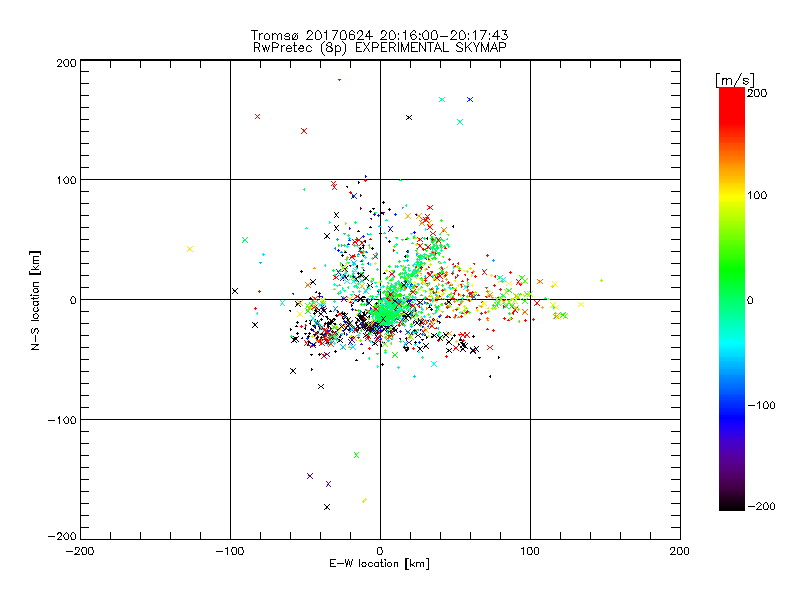Click the x-axis tick label '-200'
Screen dimensions: 800x600
tap(80, 552)
